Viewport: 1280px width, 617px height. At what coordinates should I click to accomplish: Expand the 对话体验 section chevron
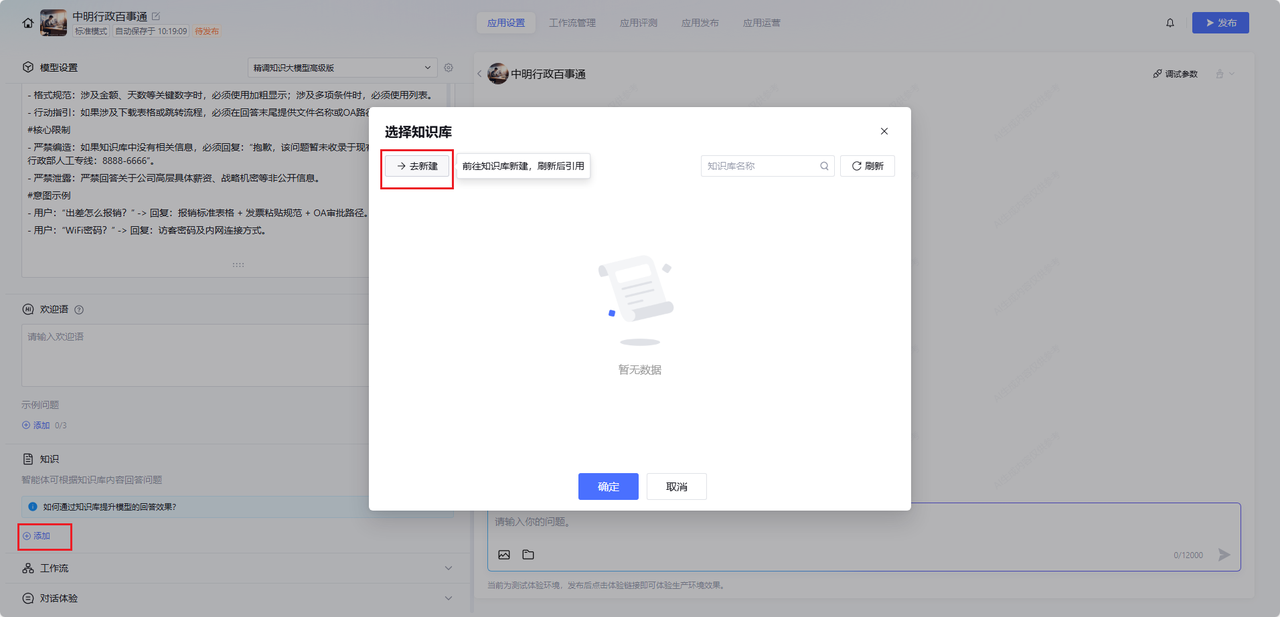pos(448,598)
